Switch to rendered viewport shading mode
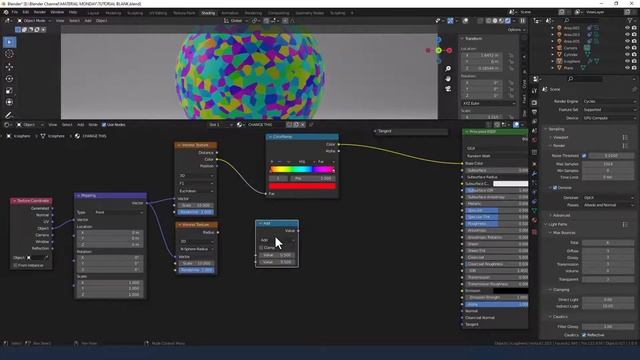This screenshot has height=360, width=640. (x=508, y=20)
